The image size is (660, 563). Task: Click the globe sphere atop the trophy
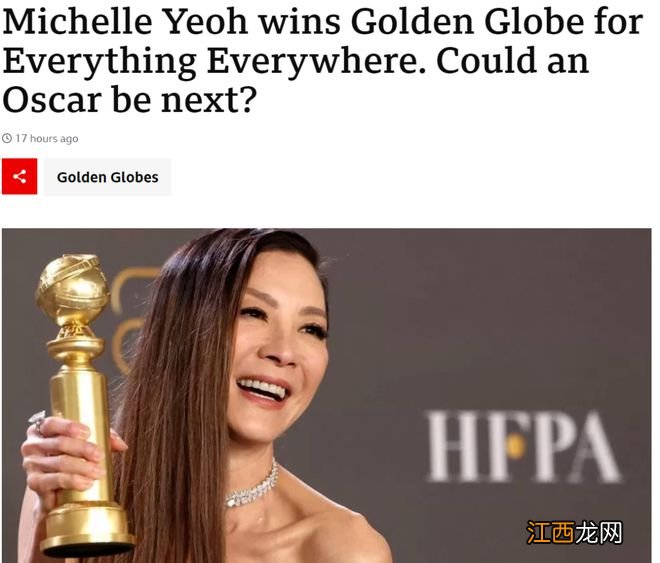point(73,286)
